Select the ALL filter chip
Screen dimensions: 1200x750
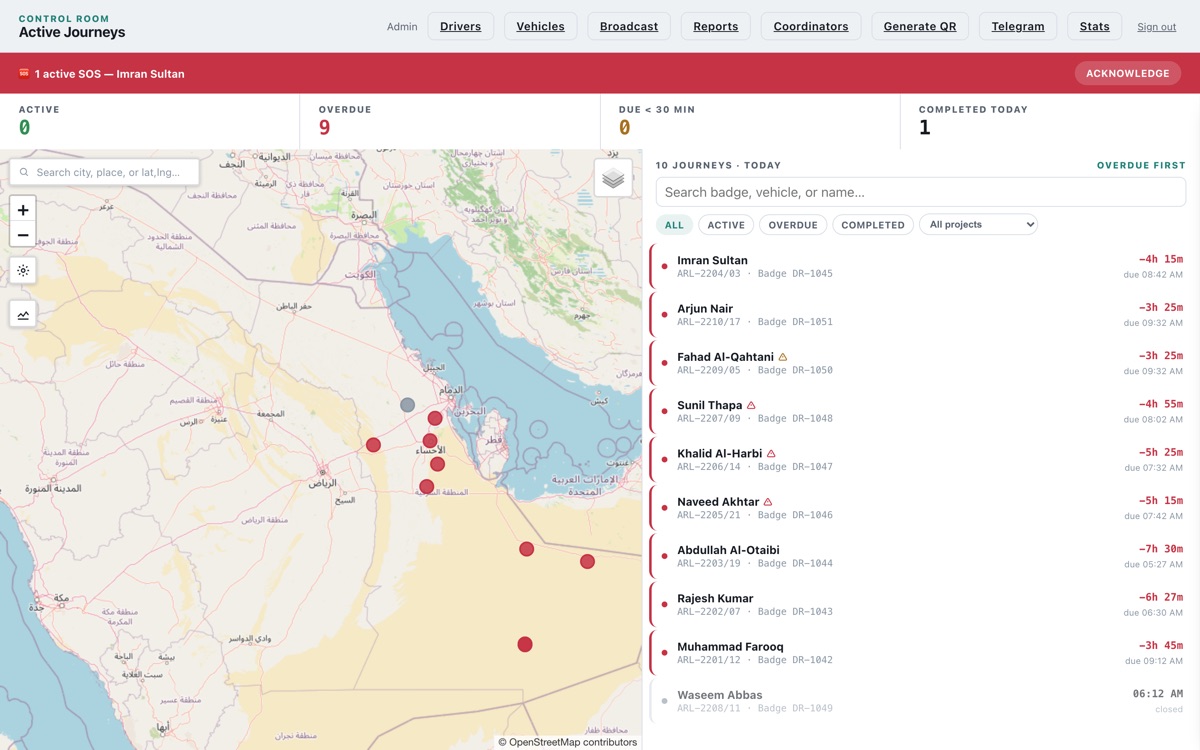tap(674, 225)
